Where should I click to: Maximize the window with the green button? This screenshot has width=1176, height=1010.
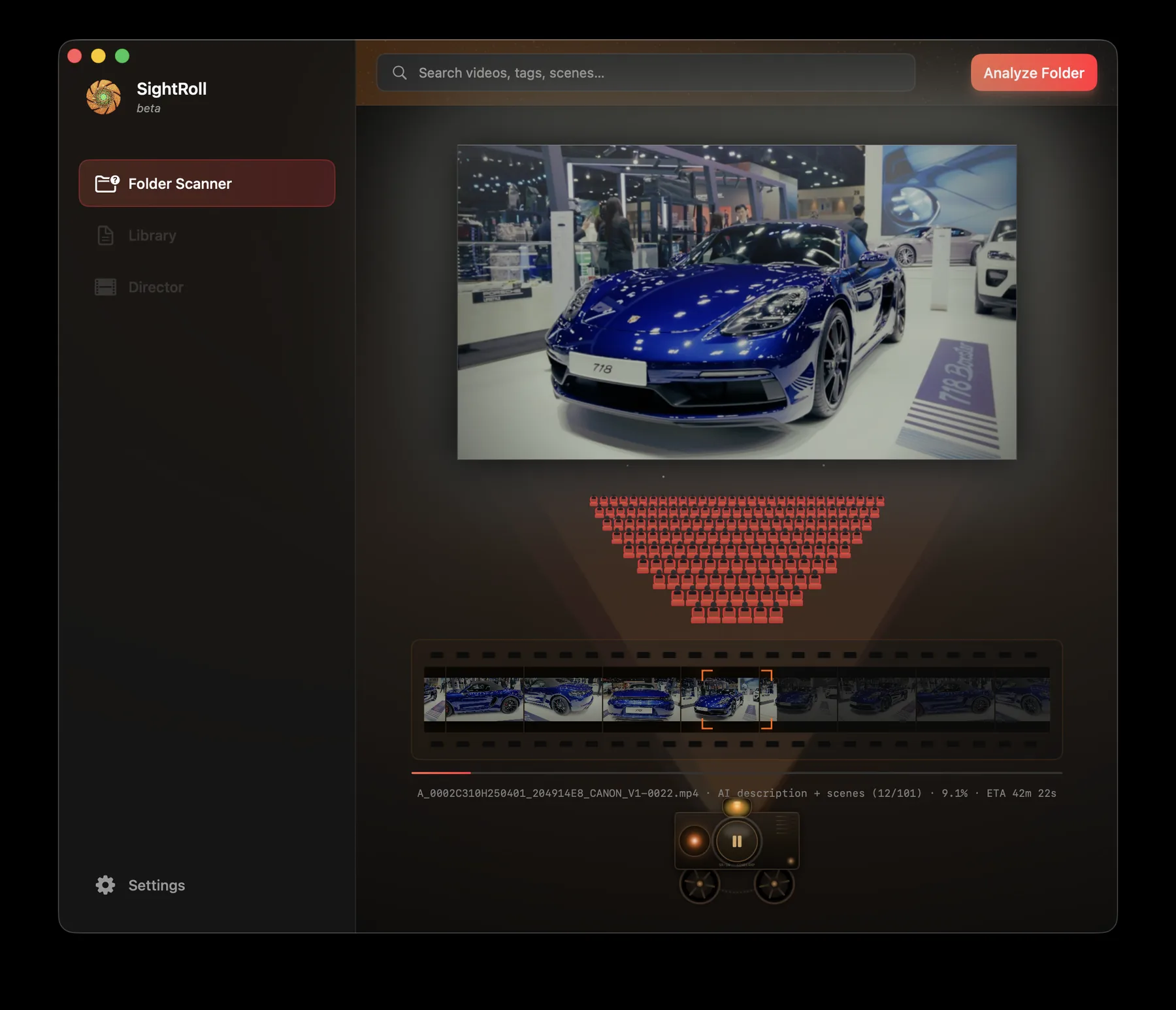[x=122, y=56]
